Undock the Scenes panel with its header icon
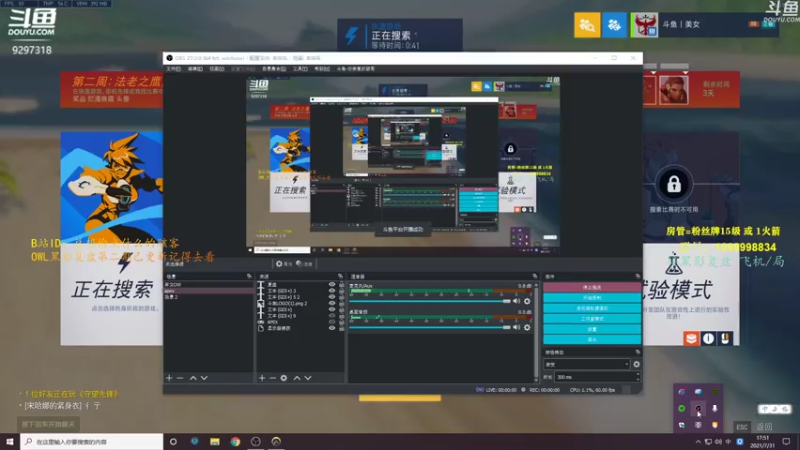The image size is (800, 450). [249, 277]
